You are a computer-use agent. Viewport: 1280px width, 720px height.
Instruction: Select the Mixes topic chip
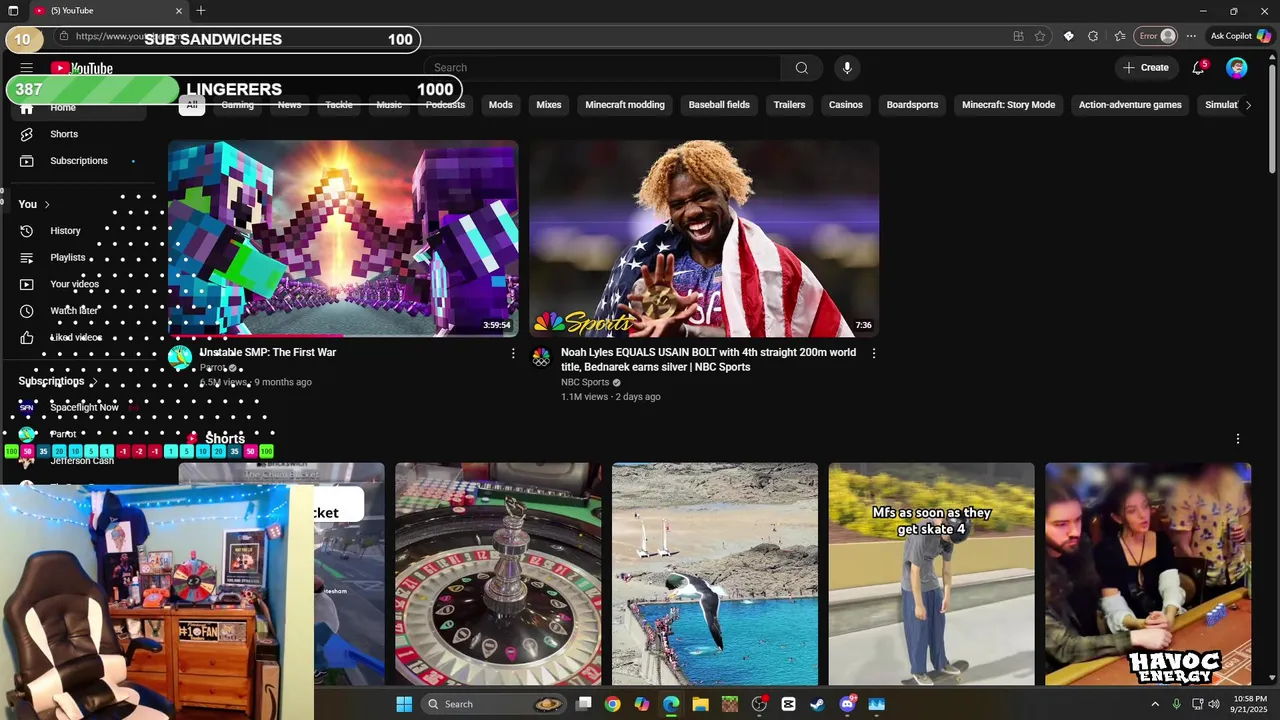click(x=549, y=105)
